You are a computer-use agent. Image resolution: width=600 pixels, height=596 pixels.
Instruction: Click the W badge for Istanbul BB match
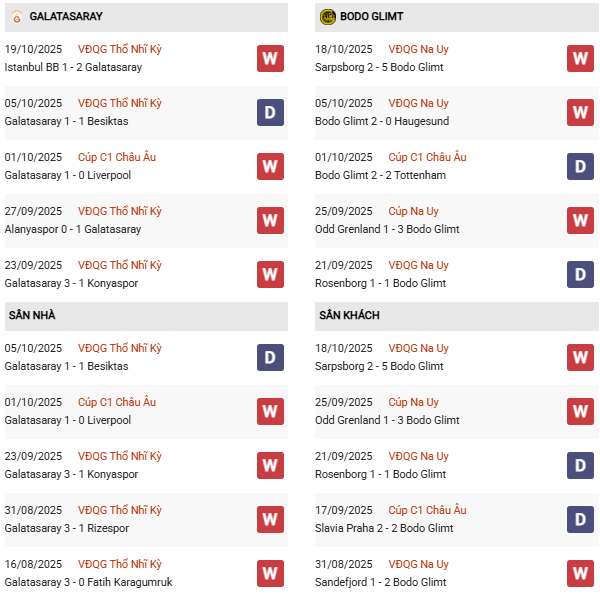coord(269,59)
